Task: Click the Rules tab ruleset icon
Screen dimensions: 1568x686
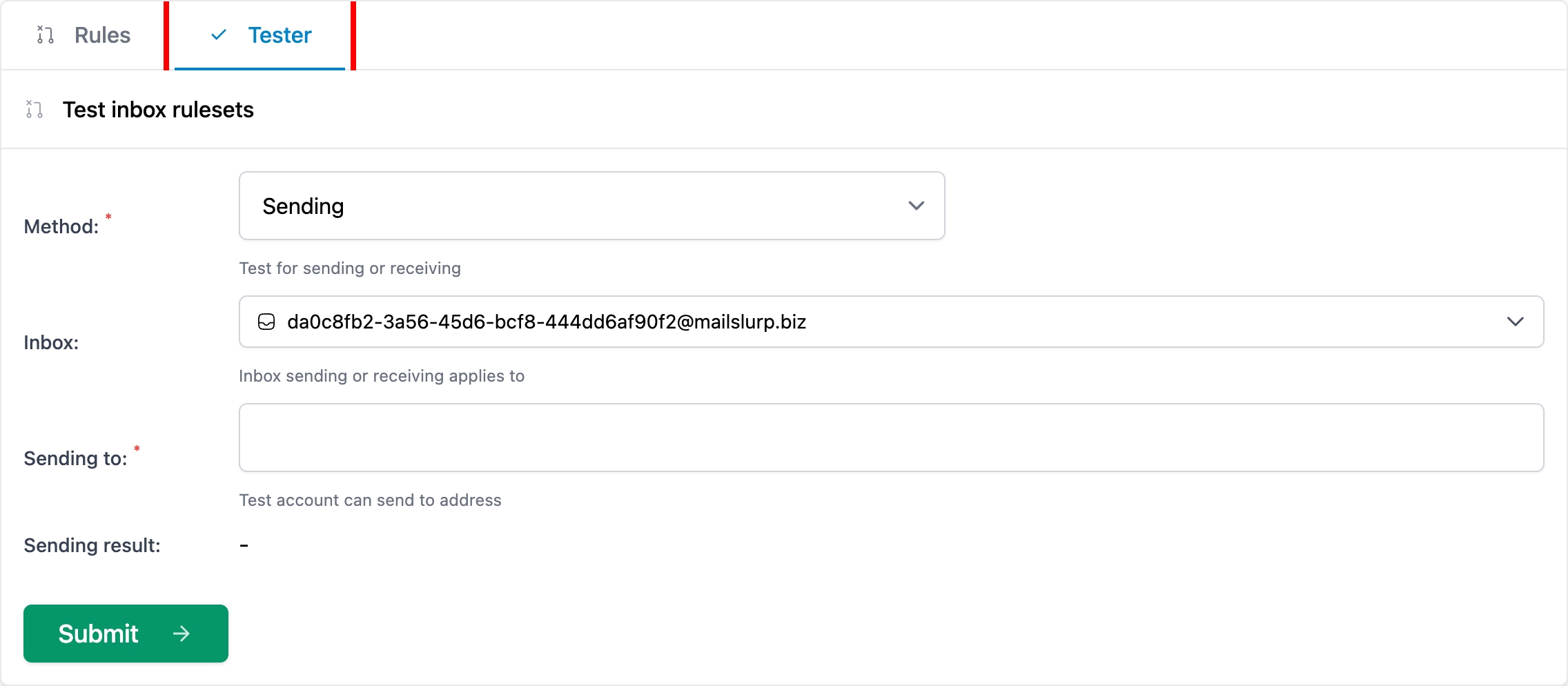Action: coord(46,35)
